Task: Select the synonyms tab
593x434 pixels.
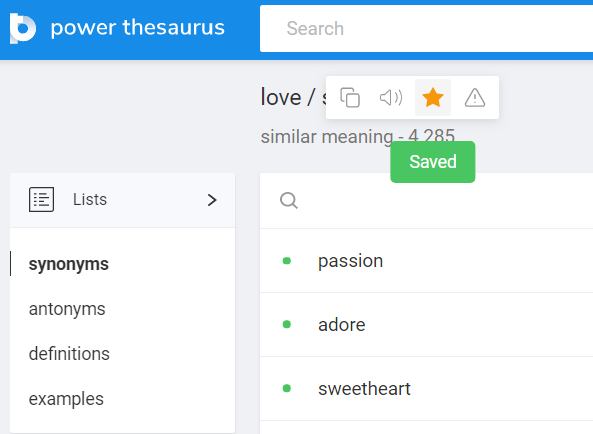Action: click(68, 264)
